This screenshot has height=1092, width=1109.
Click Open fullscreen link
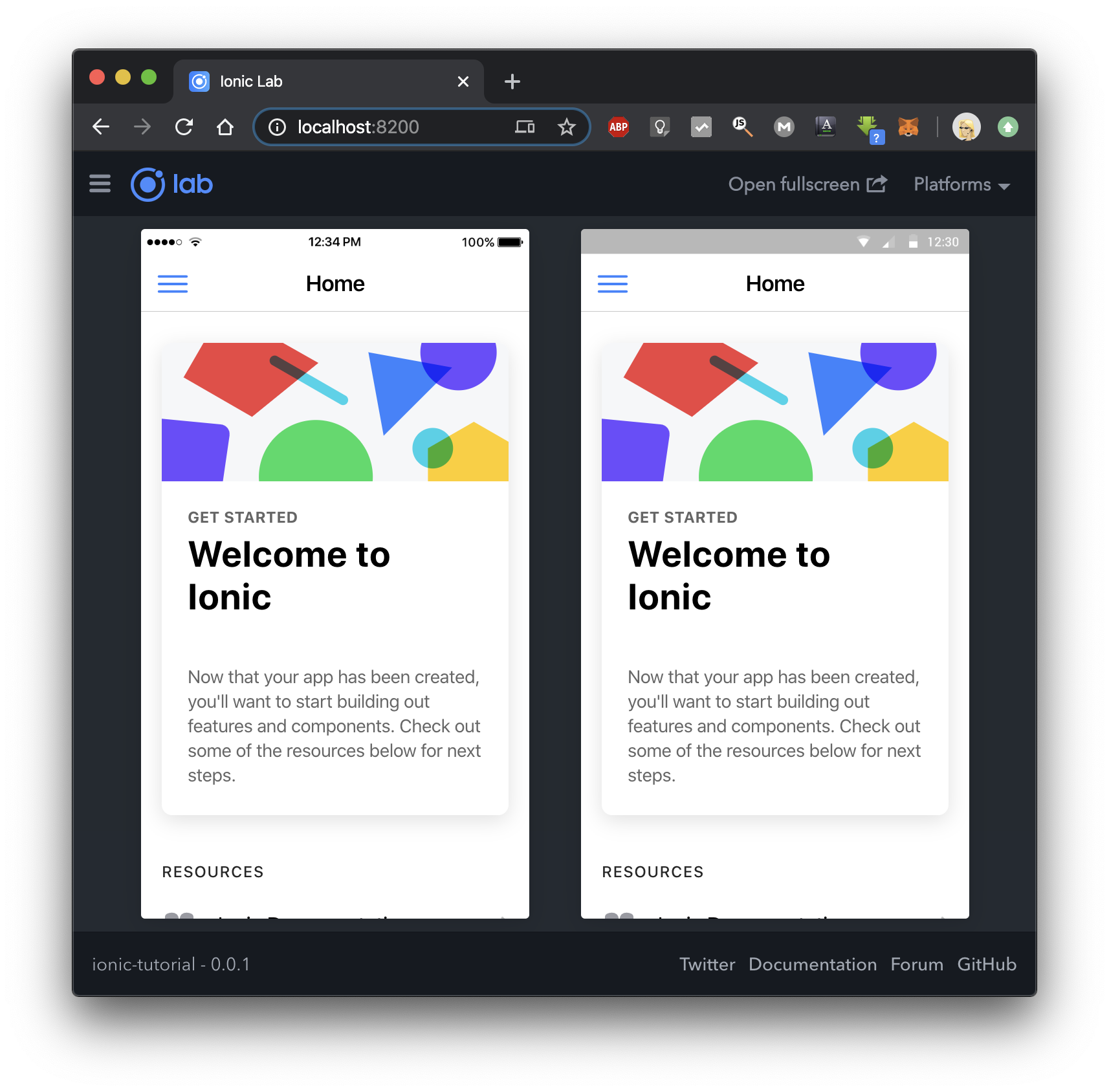(x=807, y=184)
